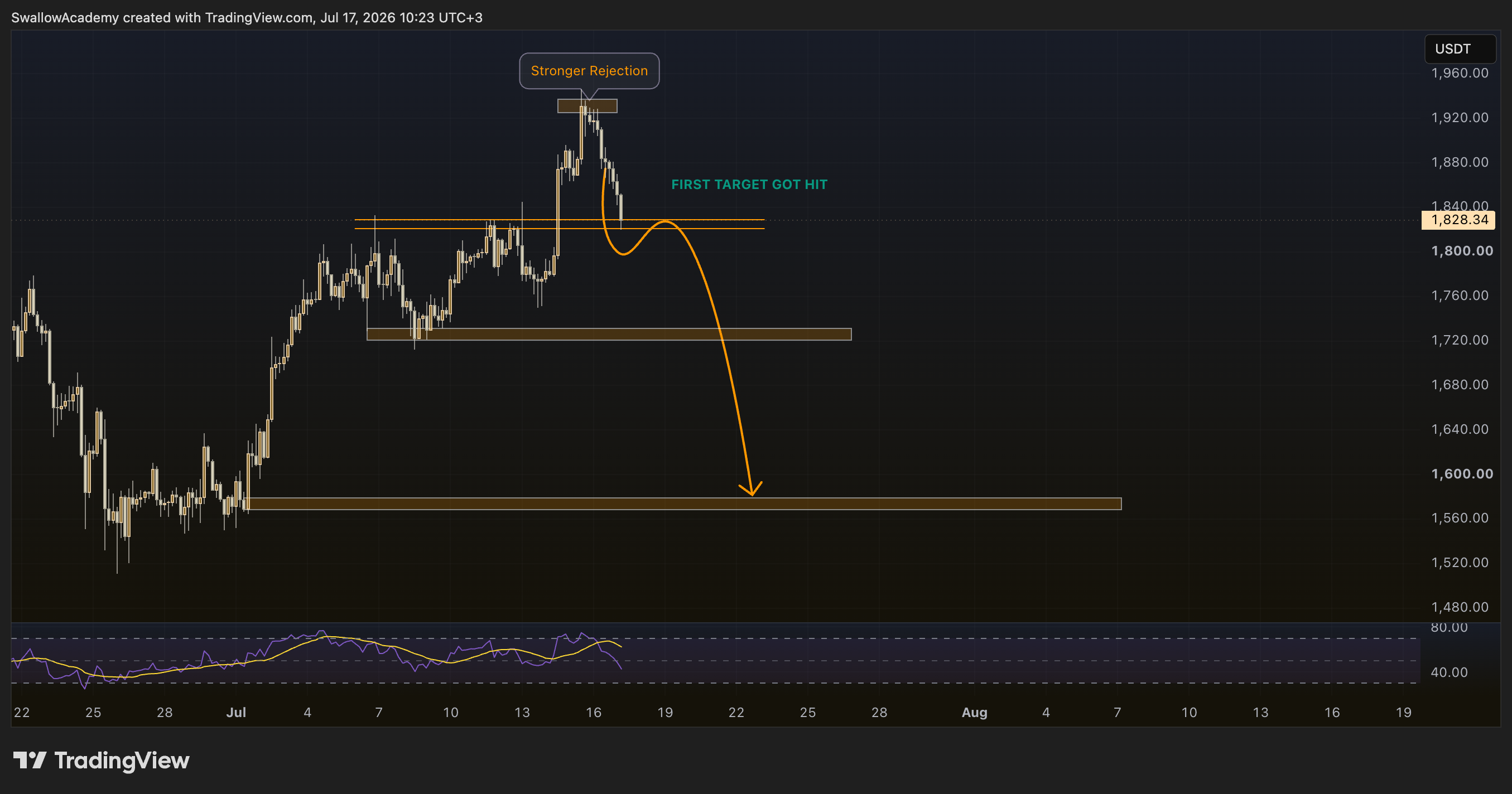Click the 1,920.00 price axis label
Screen dimensions: 1512x794
[x=1460, y=117]
